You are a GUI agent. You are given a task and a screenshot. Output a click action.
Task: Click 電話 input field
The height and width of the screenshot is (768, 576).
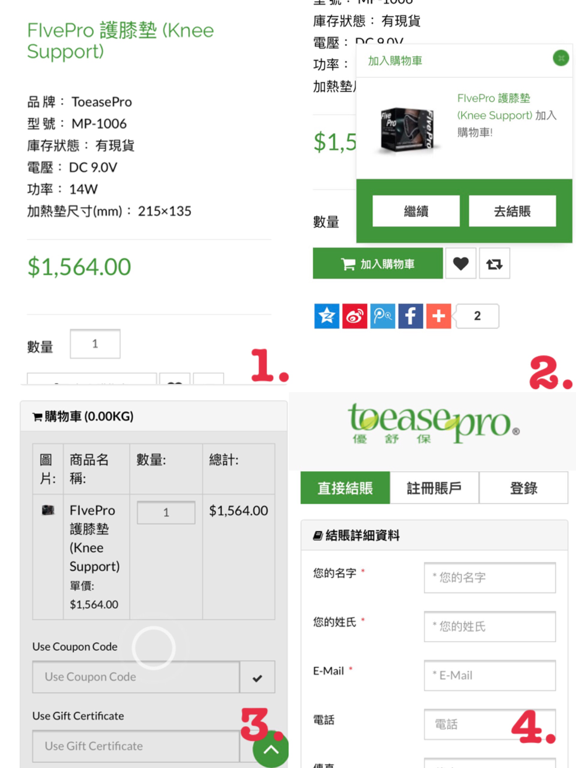[x=490, y=724]
